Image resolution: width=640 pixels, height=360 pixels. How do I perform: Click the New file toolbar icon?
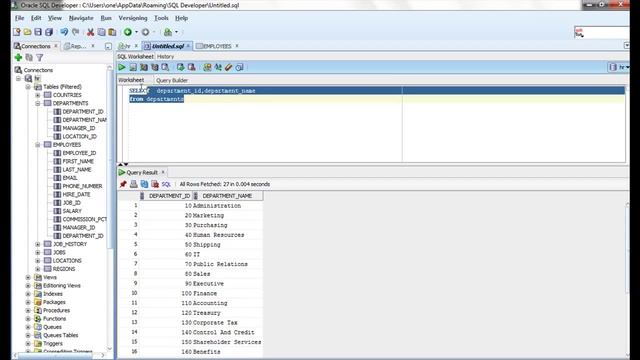tap(17, 32)
